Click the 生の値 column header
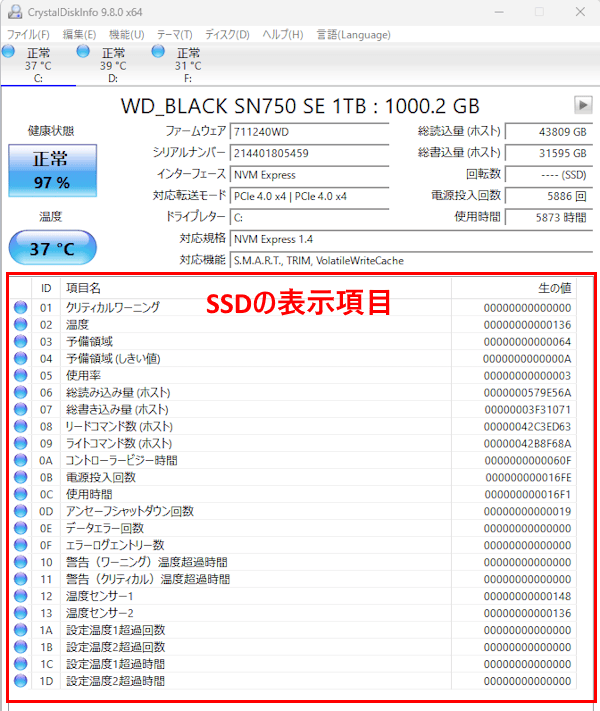The width and height of the screenshot is (600, 711). click(514, 288)
